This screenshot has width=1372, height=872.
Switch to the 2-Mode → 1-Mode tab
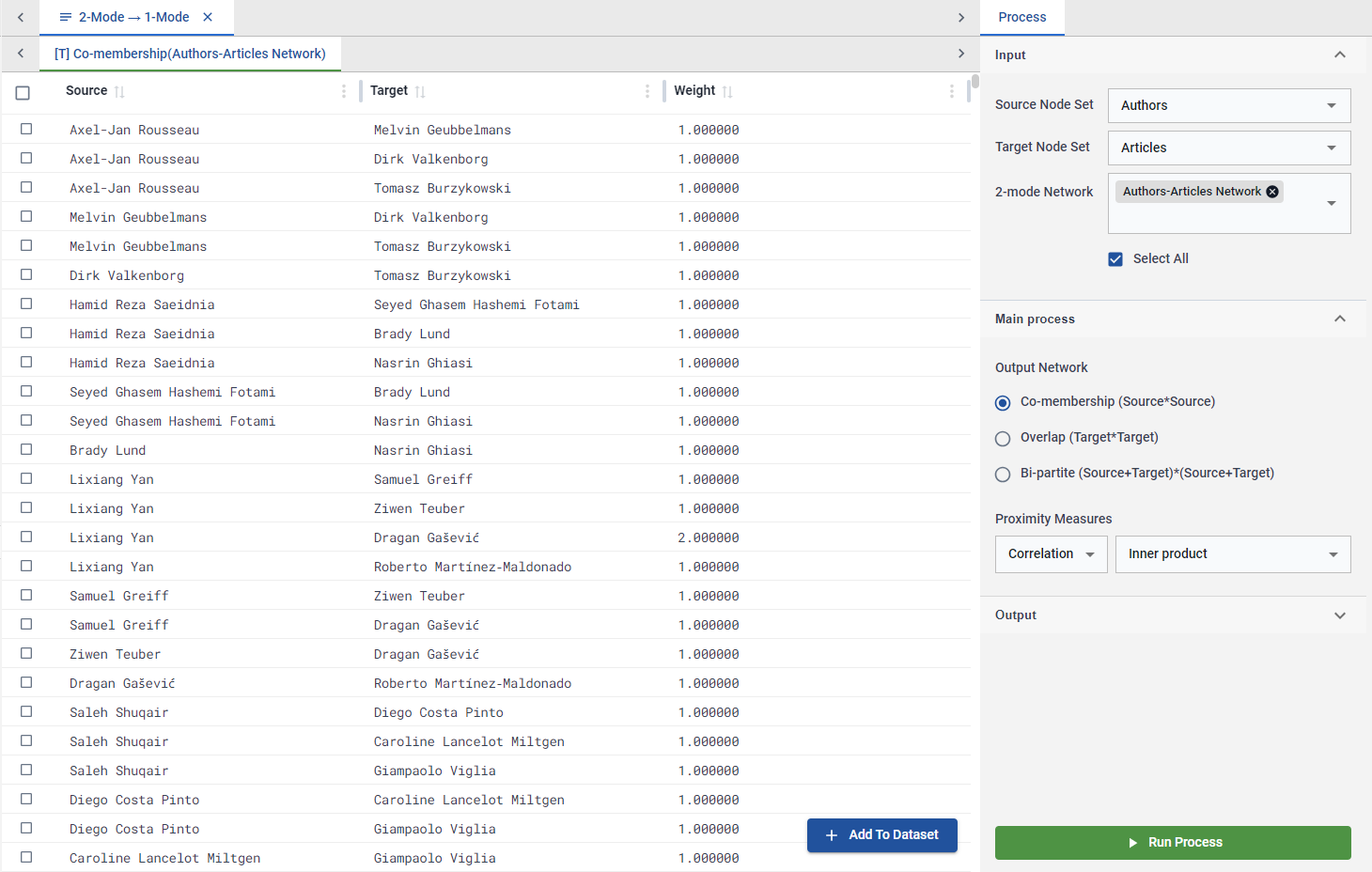[134, 17]
